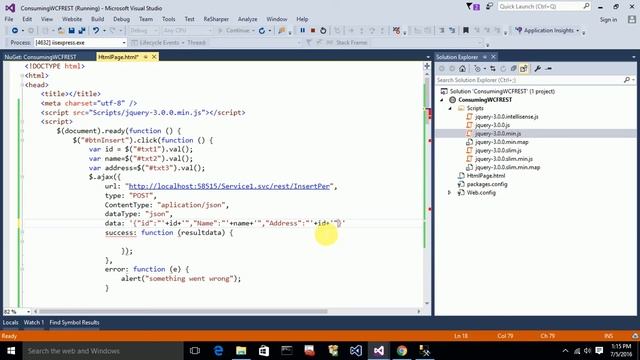Click the Save icon in toolbar
Viewport: 640px width, 360px height.
click(x=71, y=31)
